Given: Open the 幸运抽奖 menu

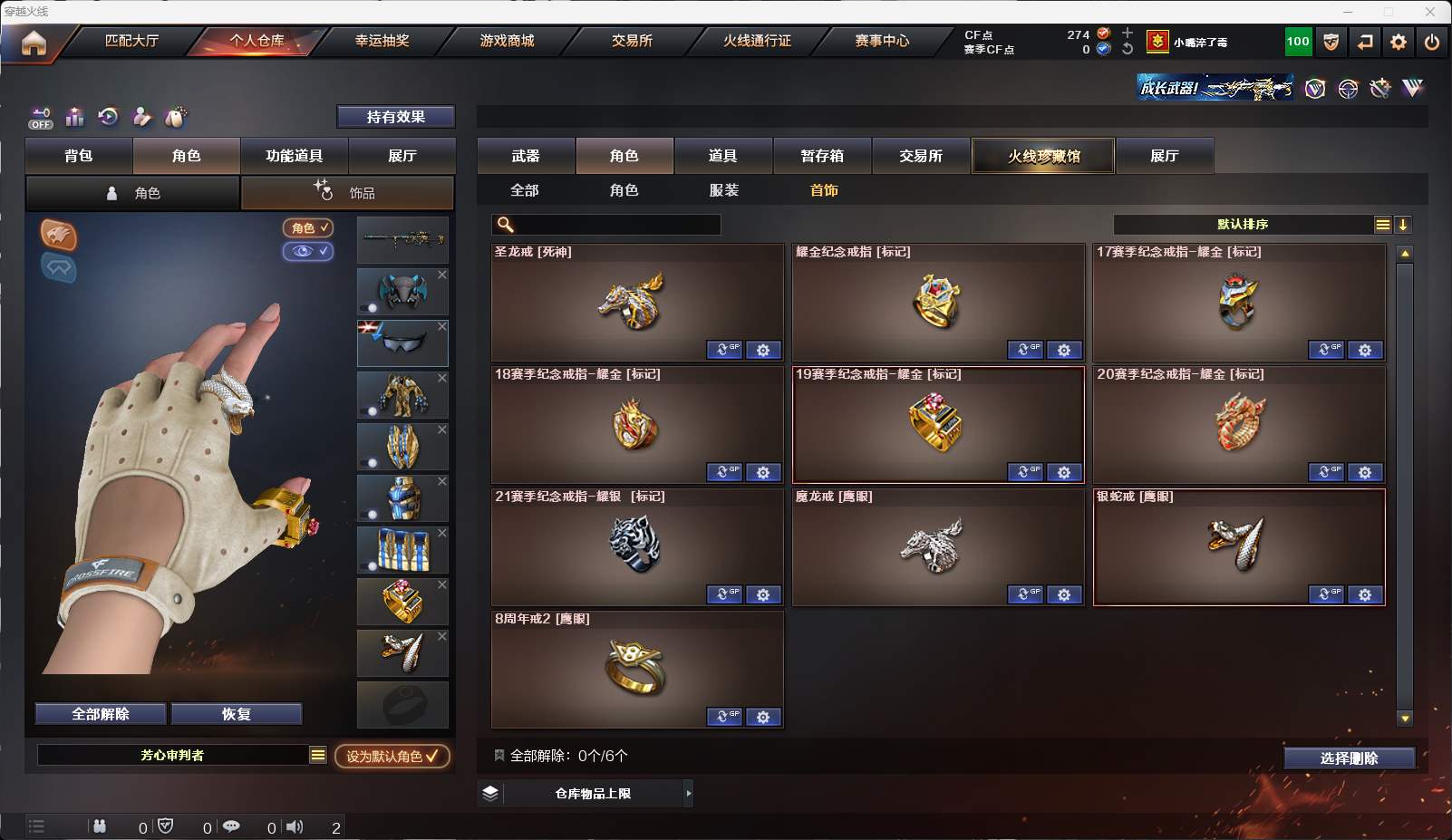Looking at the screenshot, I should pos(382,41).
